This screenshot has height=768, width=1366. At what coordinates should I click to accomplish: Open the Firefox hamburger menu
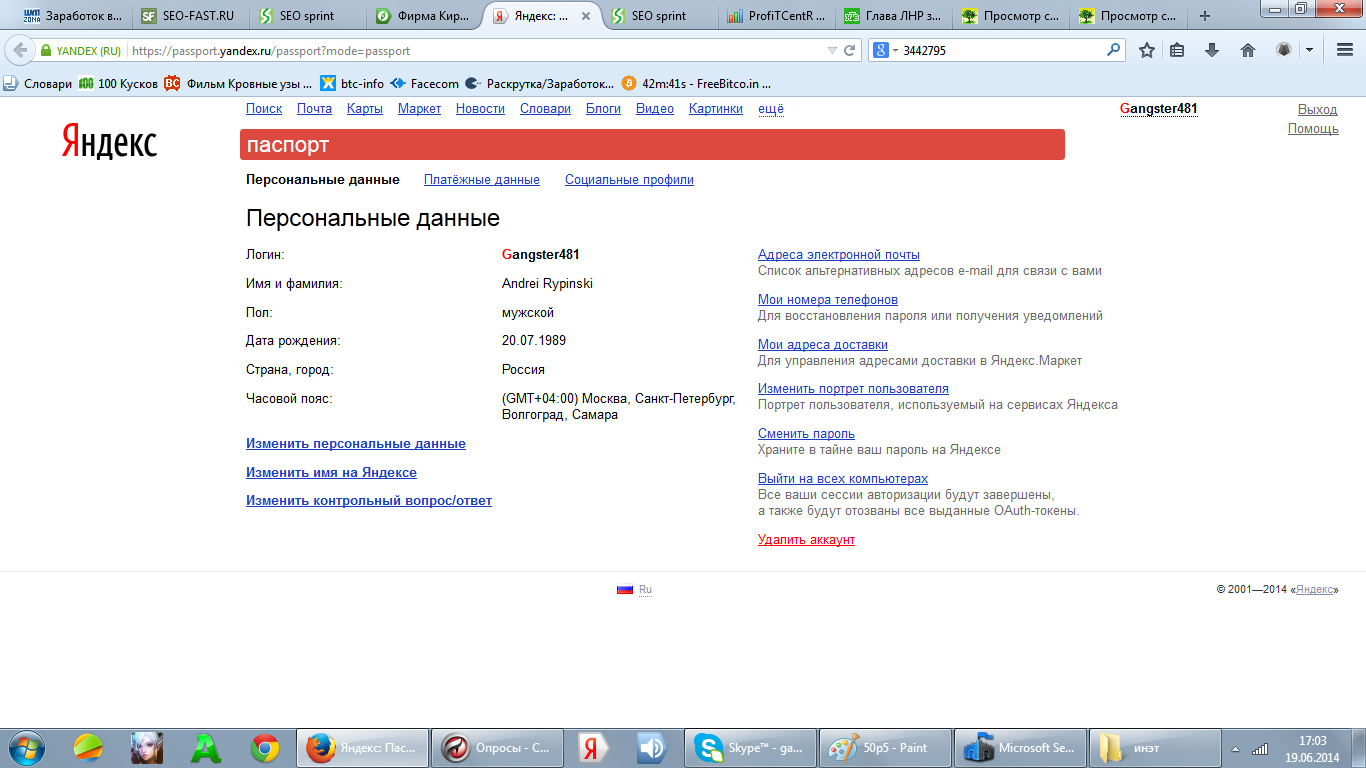pyautogui.click(x=1345, y=50)
